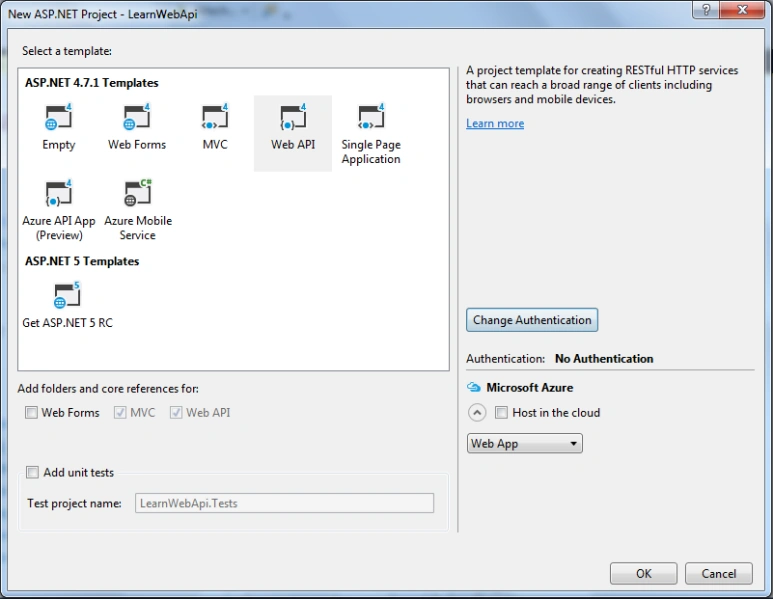Click the ASP.NET 4.7.1 Templates heading
The height and width of the screenshot is (600, 773).
click(x=92, y=82)
